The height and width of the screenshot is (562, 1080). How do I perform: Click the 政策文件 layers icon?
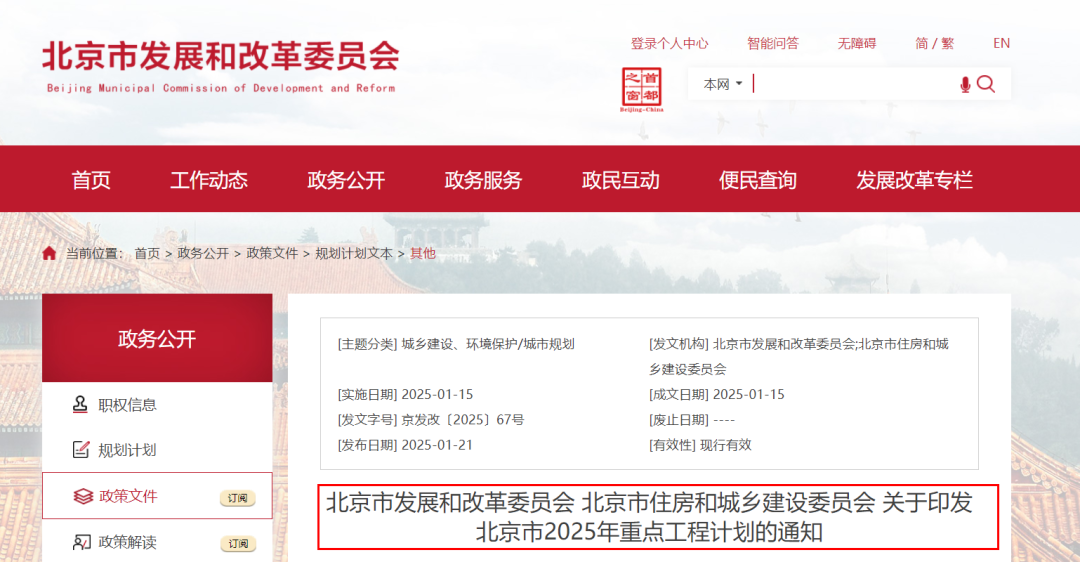click(83, 496)
